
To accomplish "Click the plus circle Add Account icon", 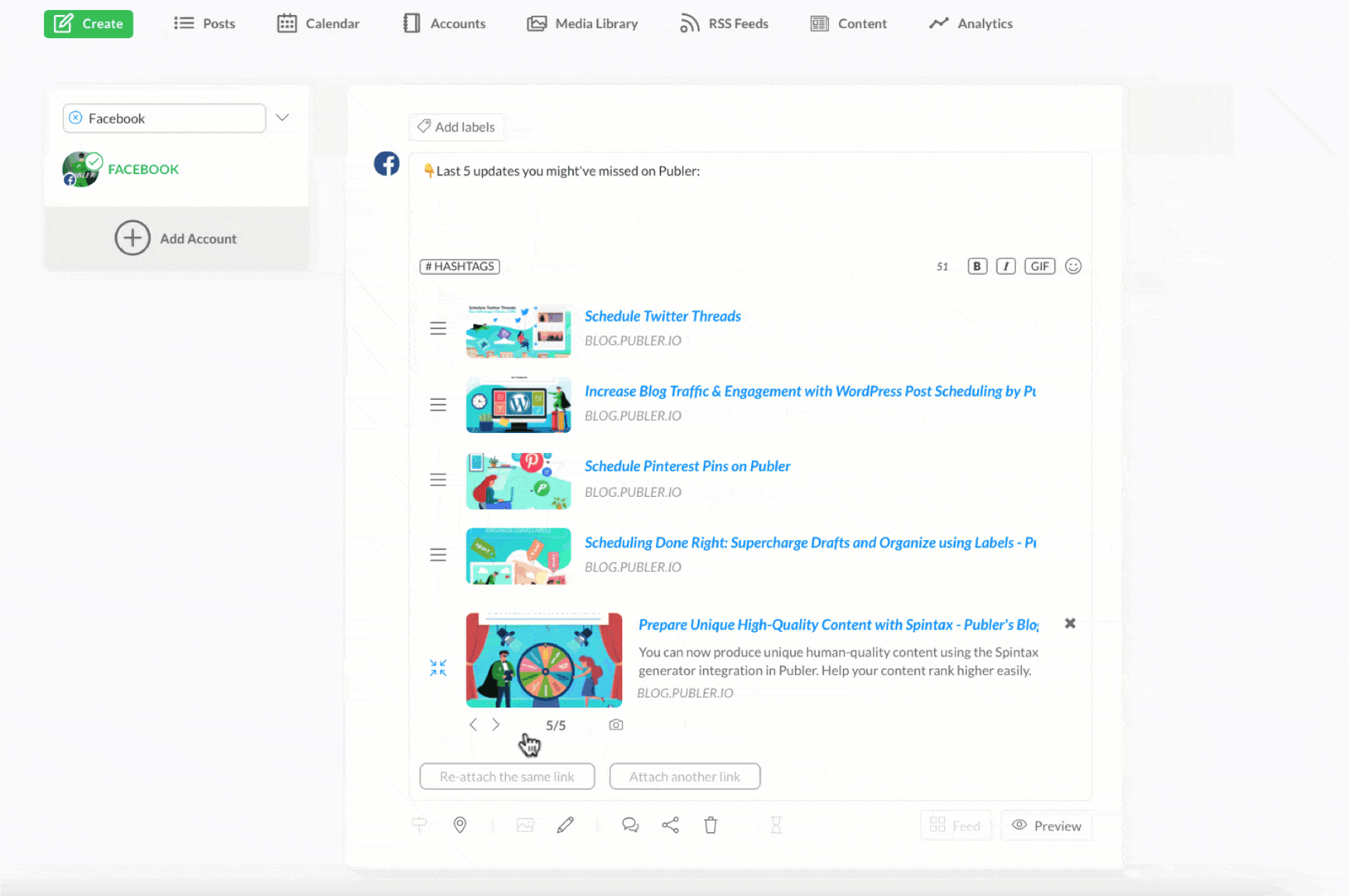I will (132, 238).
